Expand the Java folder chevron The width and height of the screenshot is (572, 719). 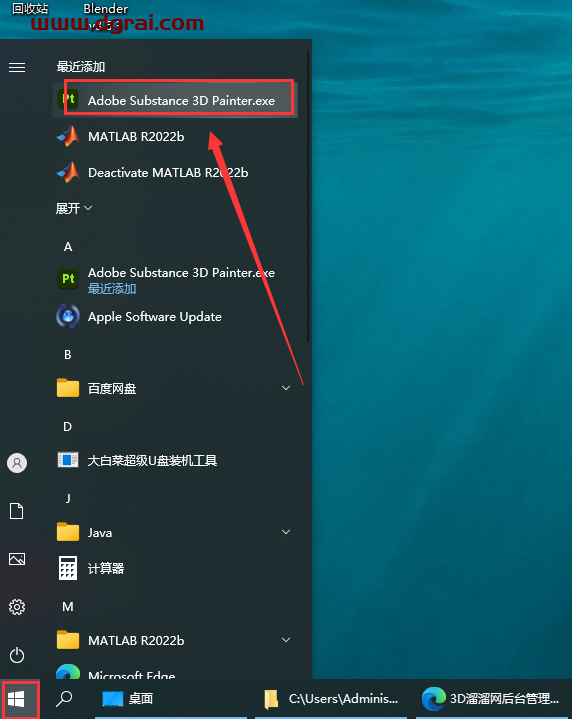click(x=286, y=532)
